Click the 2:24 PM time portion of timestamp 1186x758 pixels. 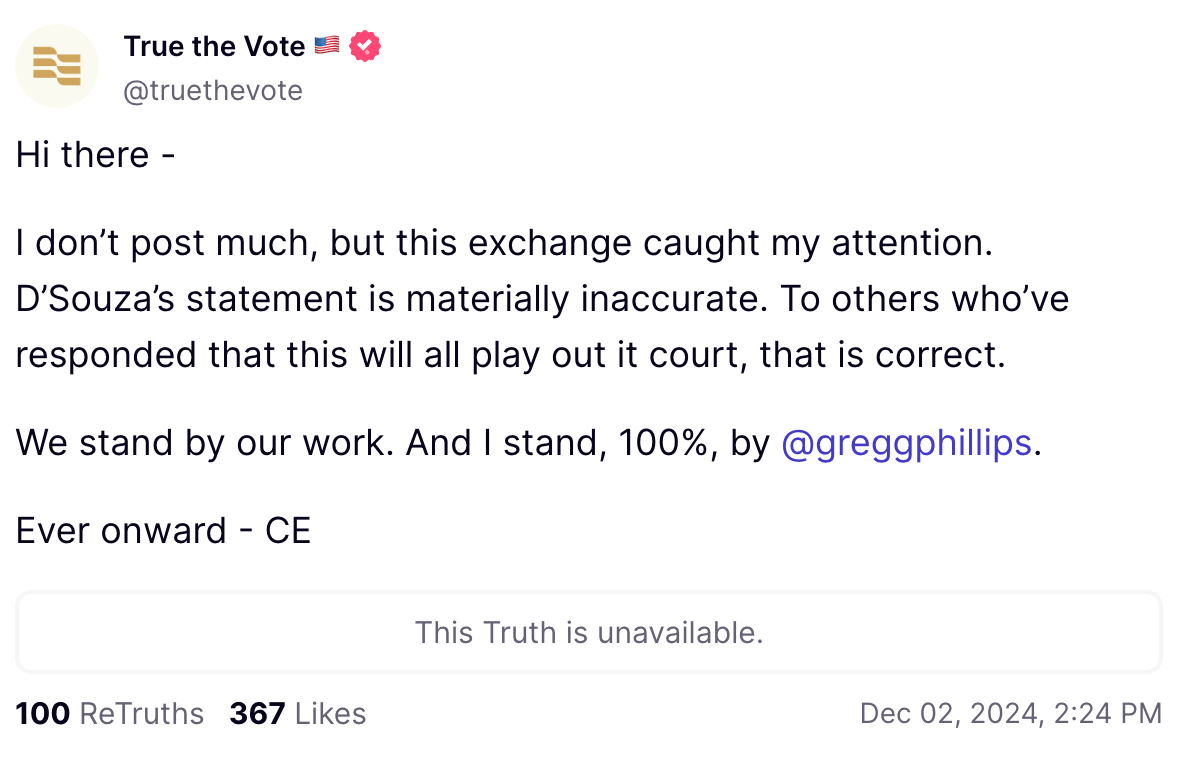tap(1112, 713)
